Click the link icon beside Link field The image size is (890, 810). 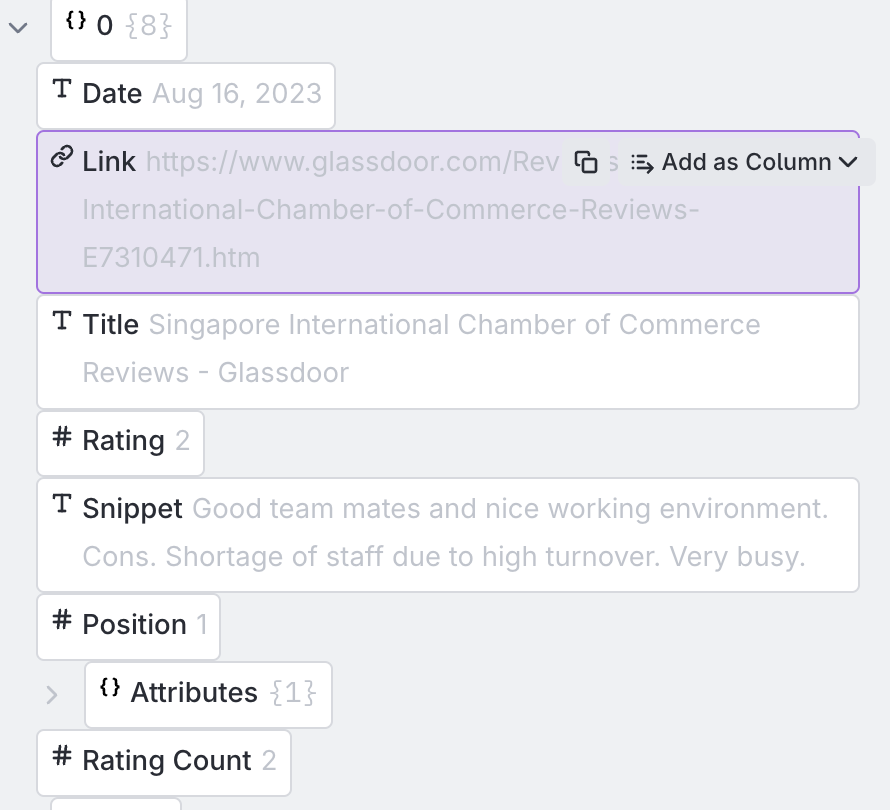coord(62,157)
